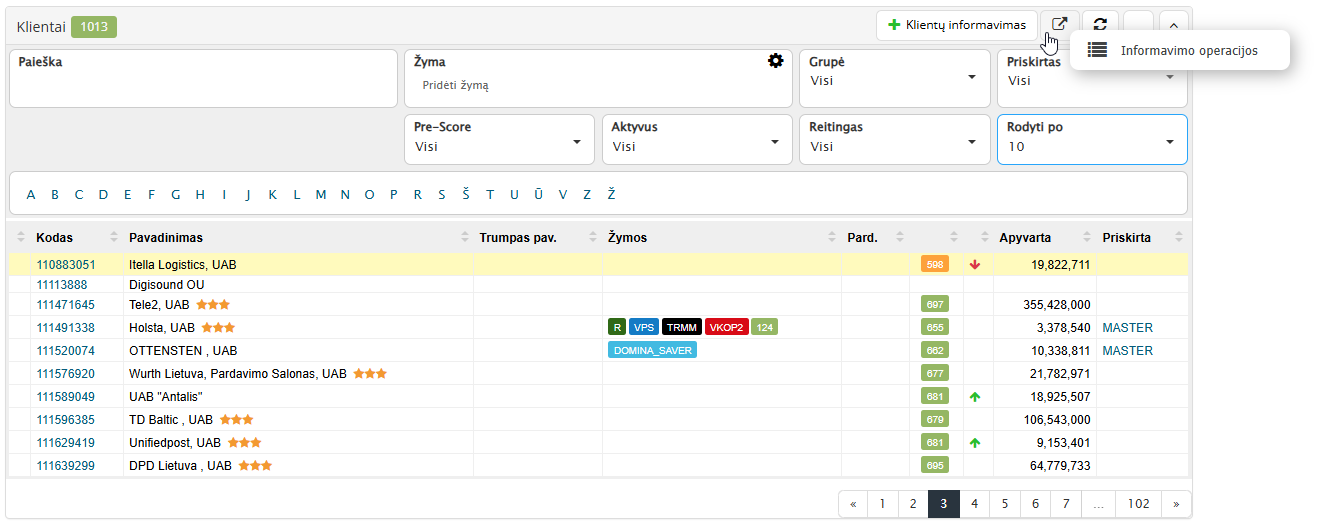Image resolution: width=1317 pixels, height=527 pixels.
Task: Click the red VKOP2 tag
Action: point(725,327)
